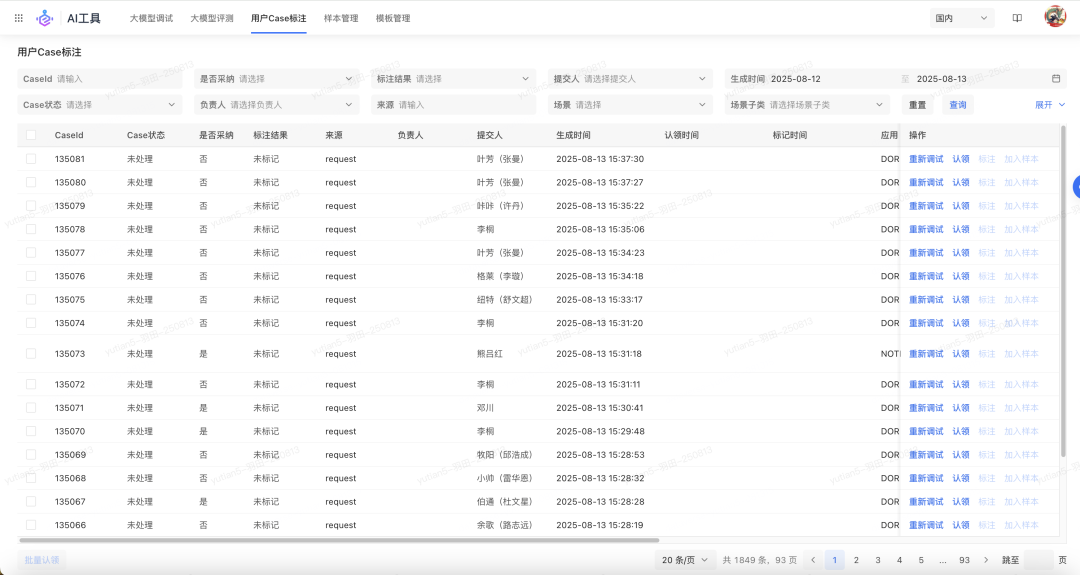The image size is (1080, 575).
Task: Click the 生成时间 column header
Action: point(573,135)
